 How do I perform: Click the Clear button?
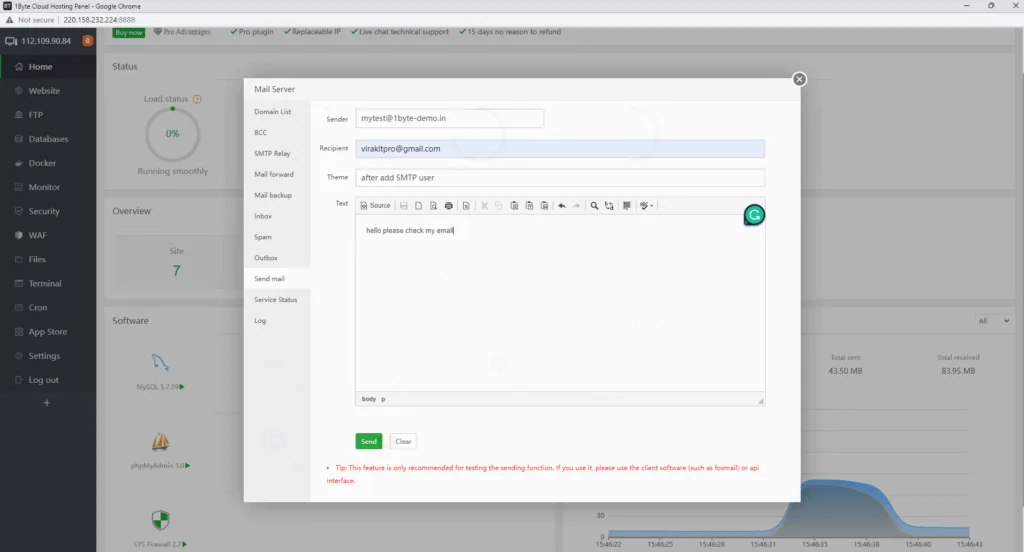(403, 441)
